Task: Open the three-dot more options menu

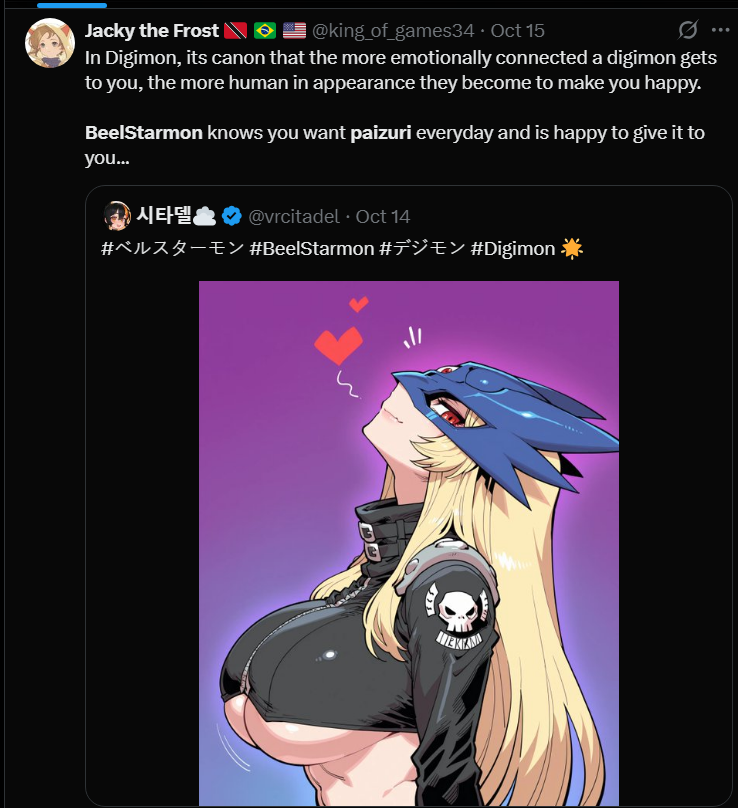Action: (x=720, y=30)
